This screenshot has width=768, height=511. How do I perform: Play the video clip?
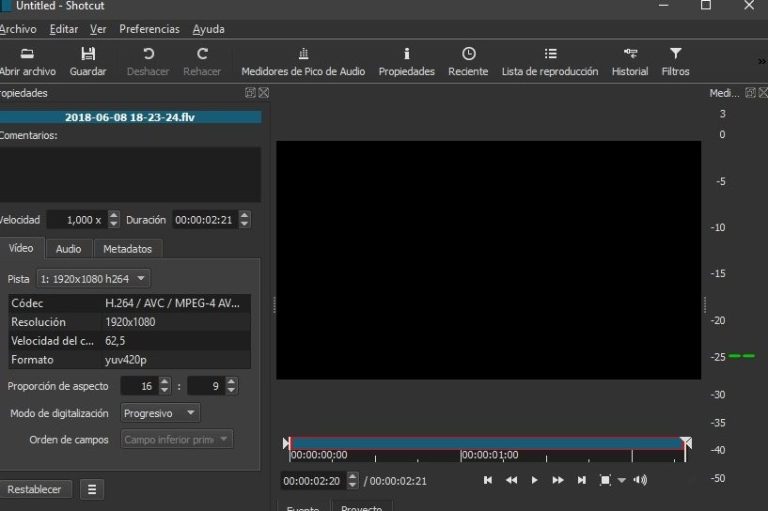pos(534,480)
